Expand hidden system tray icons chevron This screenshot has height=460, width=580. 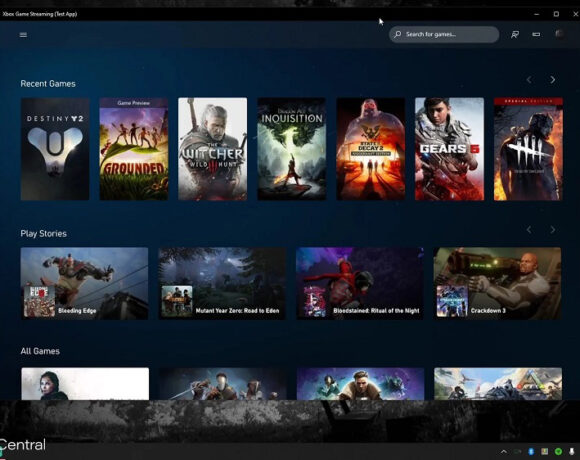tap(503, 451)
